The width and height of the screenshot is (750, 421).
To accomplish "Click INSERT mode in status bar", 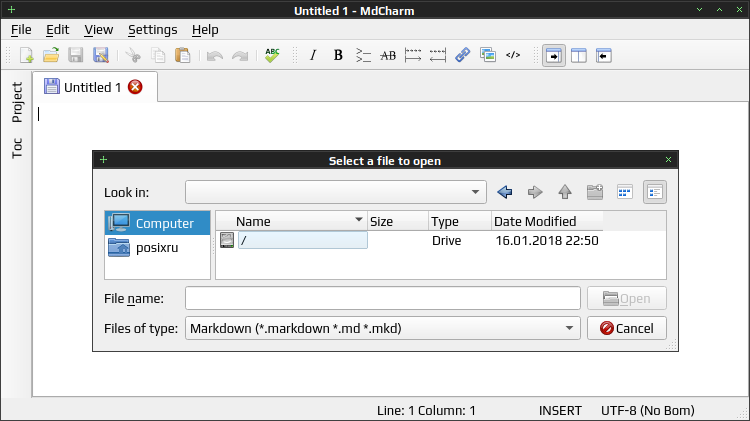I will click(x=560, y=410).
